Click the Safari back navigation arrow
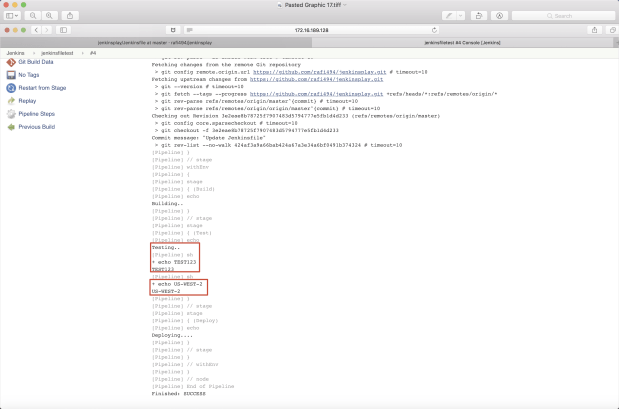 coord(36,30)
